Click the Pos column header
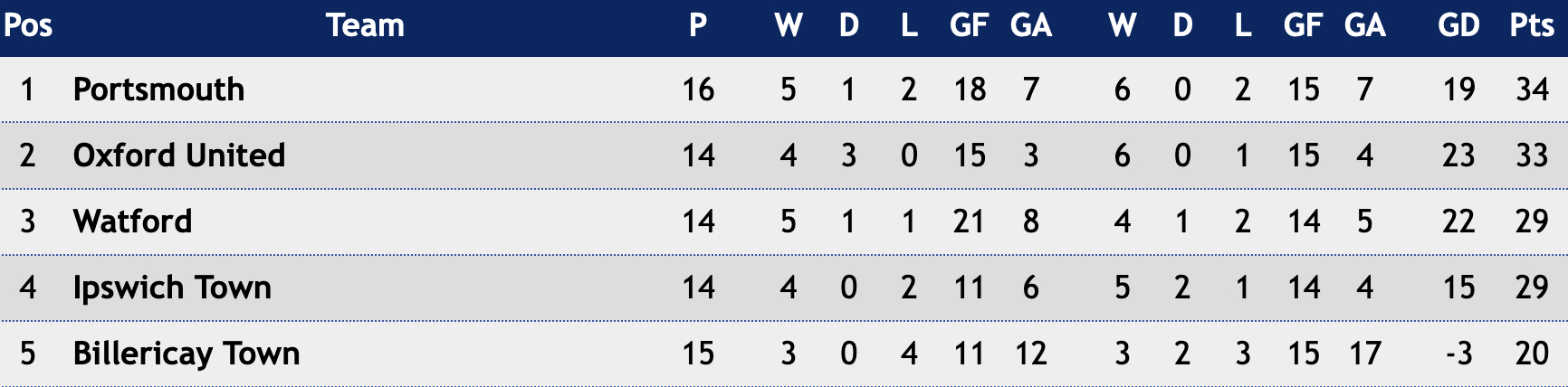 pyautogui.click(x=28, y=25)
